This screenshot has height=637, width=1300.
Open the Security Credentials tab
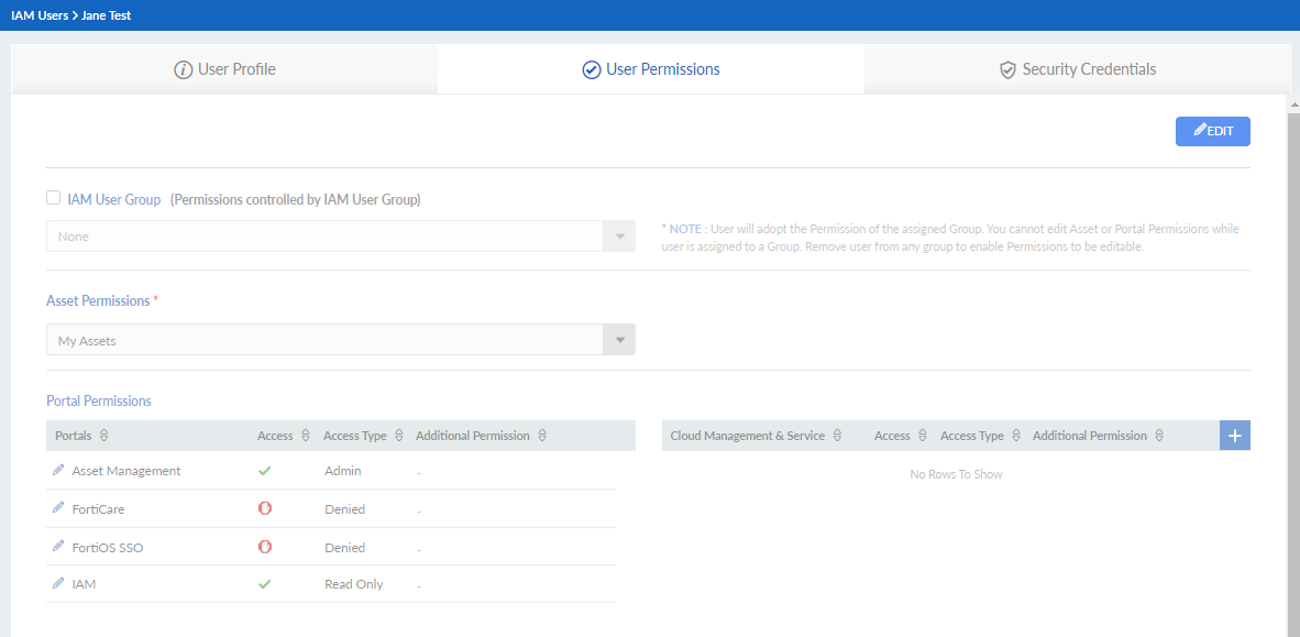(x=1077, y=70)
